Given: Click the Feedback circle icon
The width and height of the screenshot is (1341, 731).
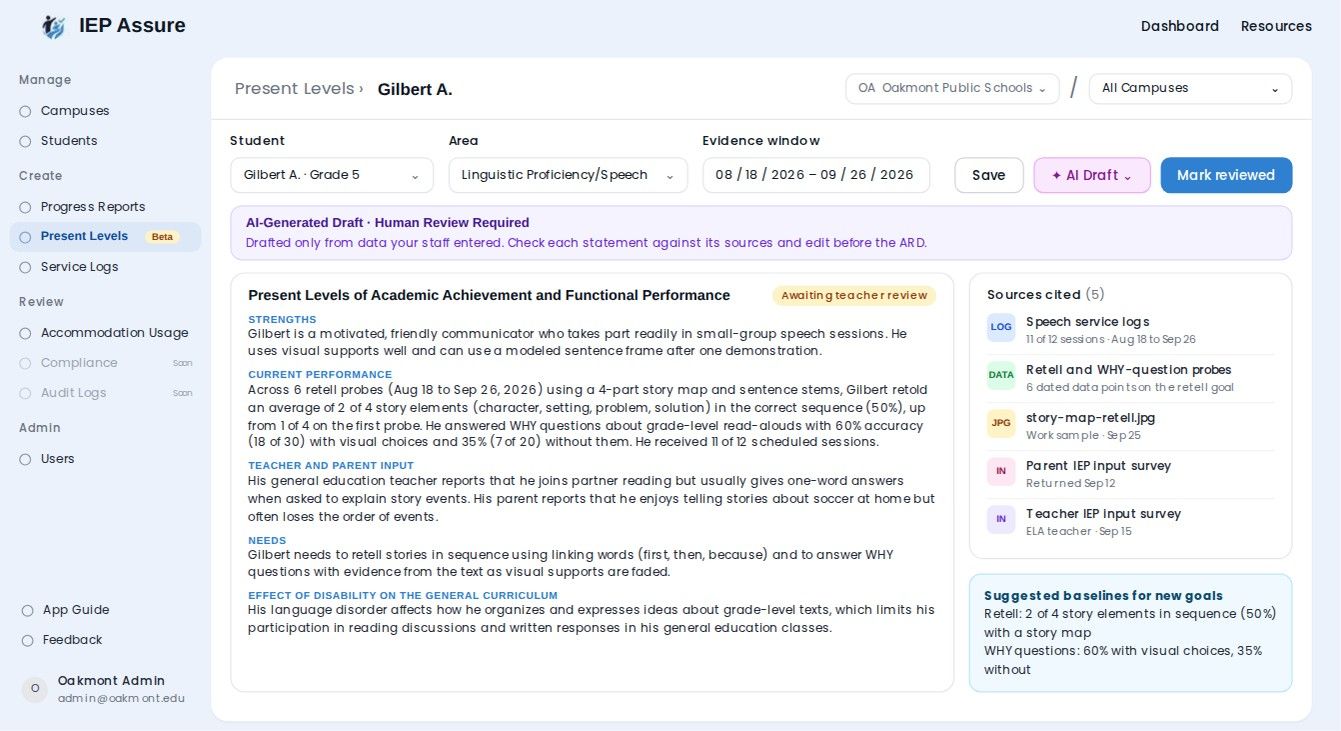Looking at the screenshot, I should pyautogui.click(x=27, y=640).
